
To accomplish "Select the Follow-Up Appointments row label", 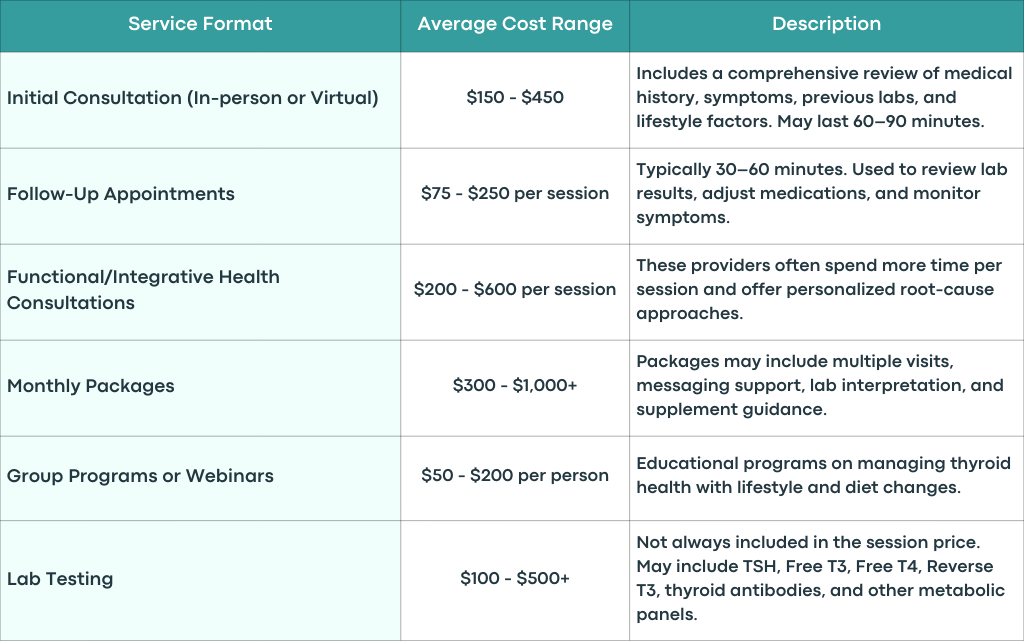I will (x=121, y=194).
